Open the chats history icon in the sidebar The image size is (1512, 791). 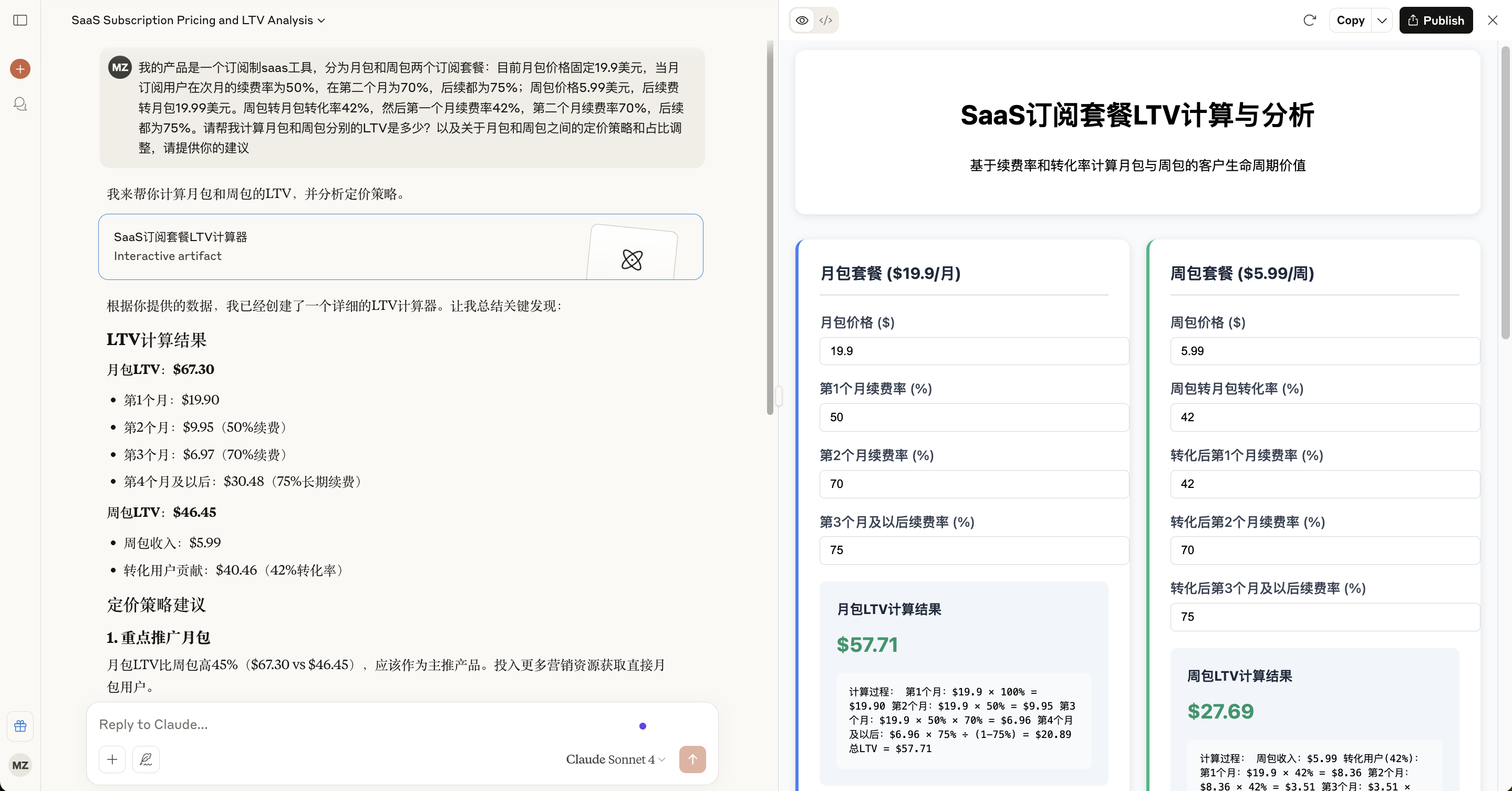20,105
